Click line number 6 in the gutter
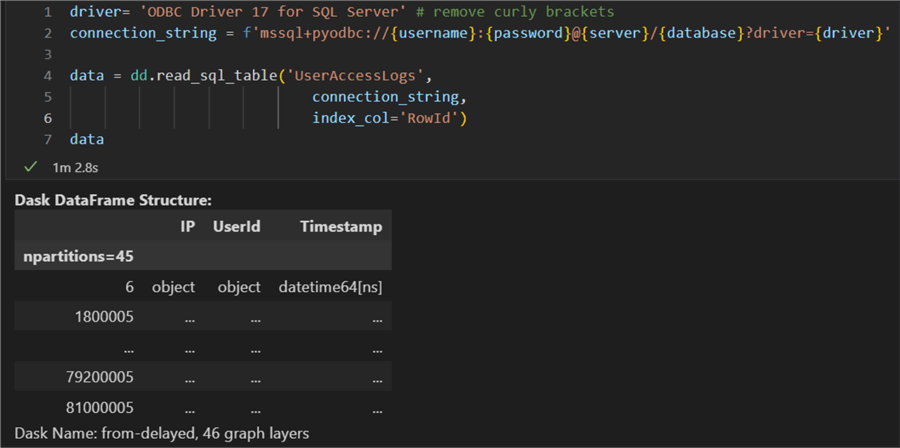This screenshot has height=448, width=900. 47,118
